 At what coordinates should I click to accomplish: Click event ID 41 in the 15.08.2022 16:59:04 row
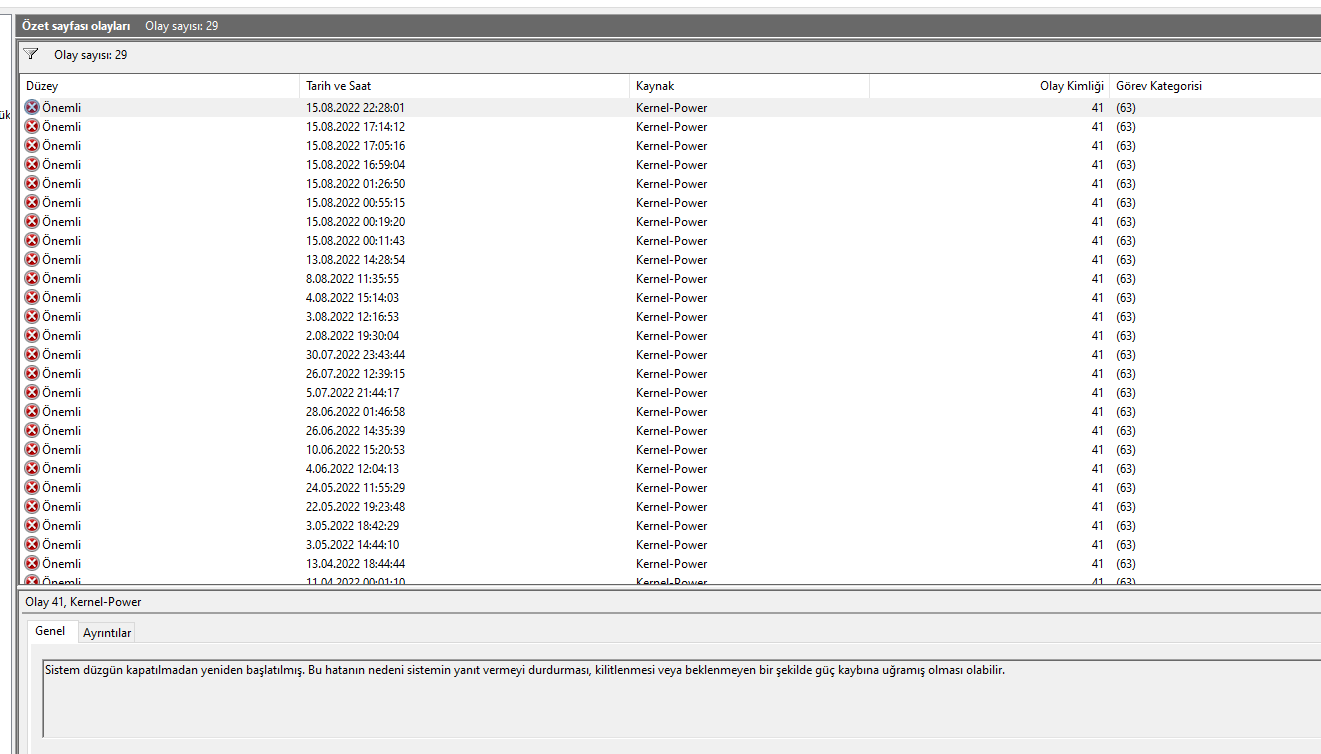click(x=1098, y=164)
